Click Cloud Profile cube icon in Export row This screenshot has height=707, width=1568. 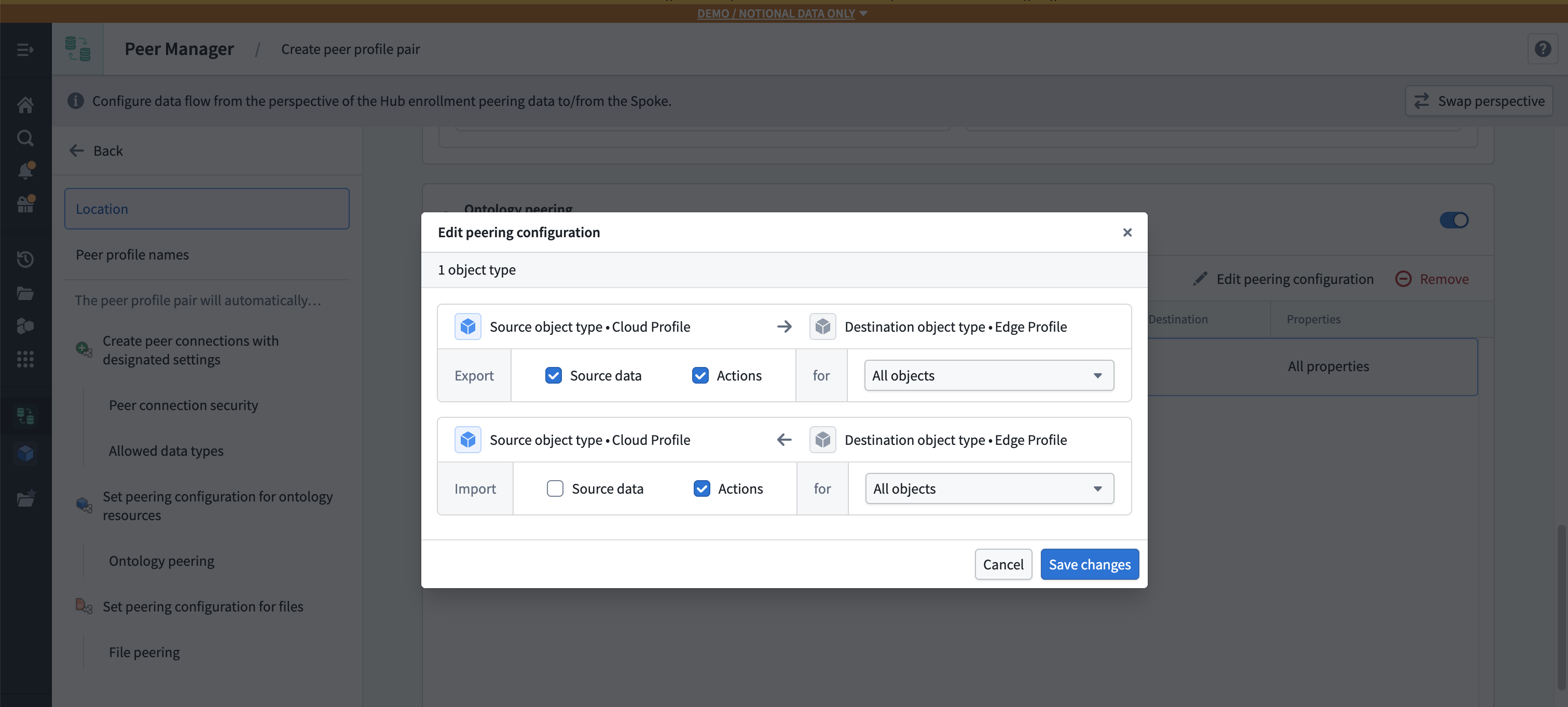(x=467, y=327)
